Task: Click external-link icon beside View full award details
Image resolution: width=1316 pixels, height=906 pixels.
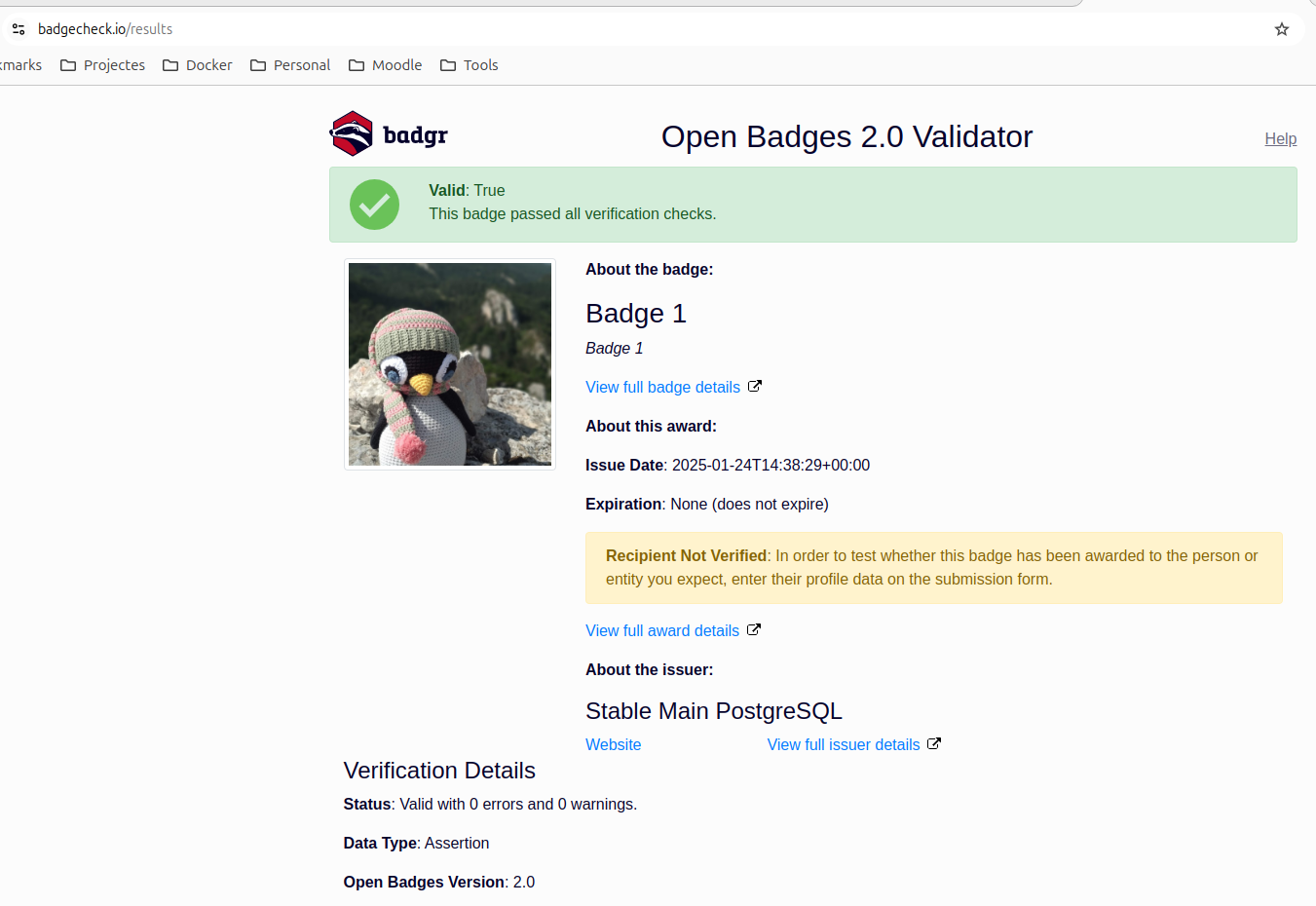Action: point(754,630)
